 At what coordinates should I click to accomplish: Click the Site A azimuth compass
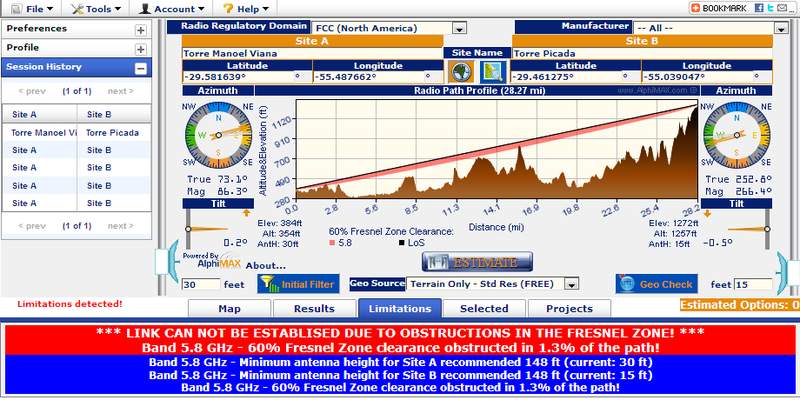(218, 135)
